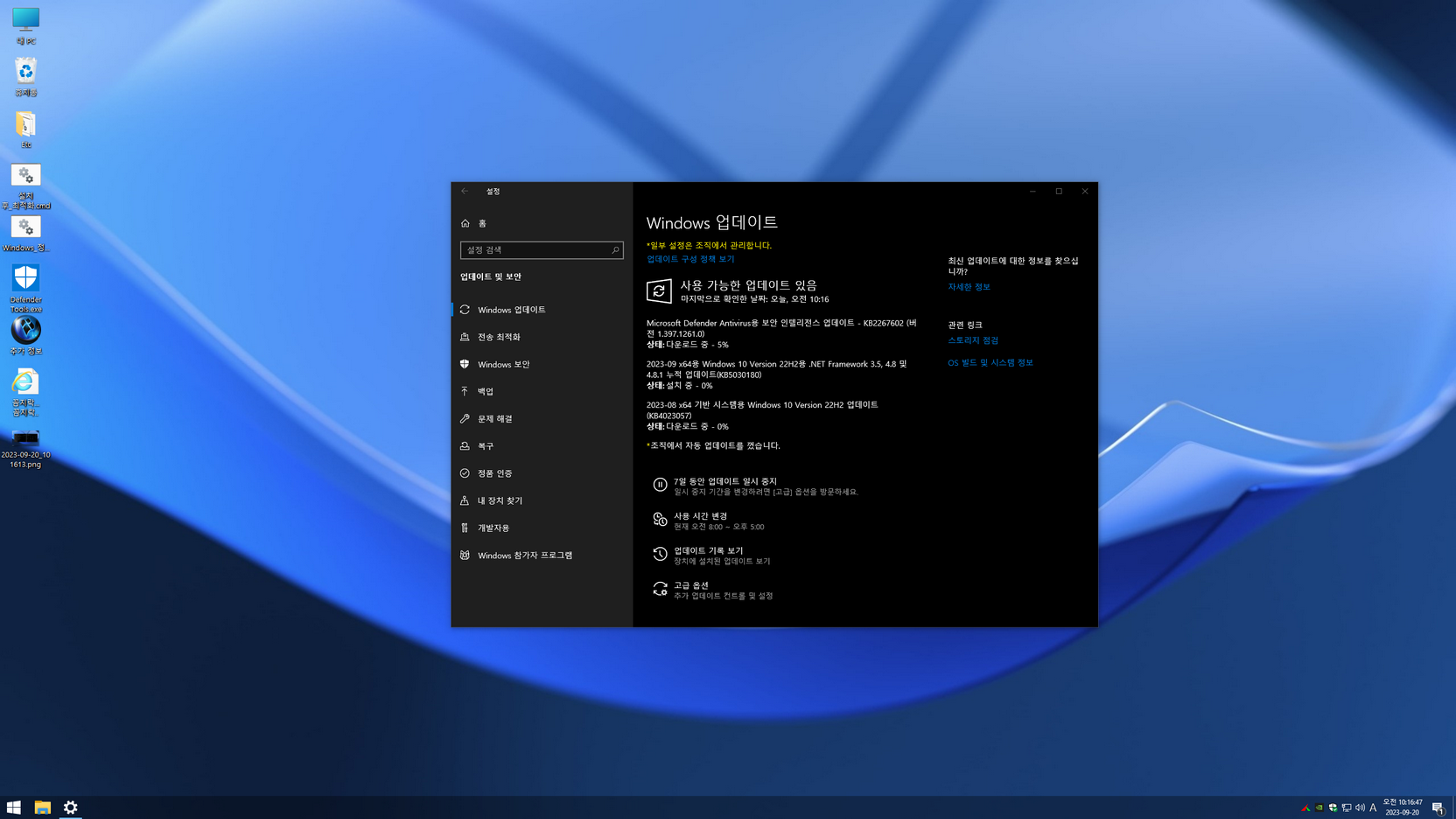The width and height of the screenshot is (1456, 819).
Task: Click KB2267602 Defender update entry text
Action: (781, 328)
